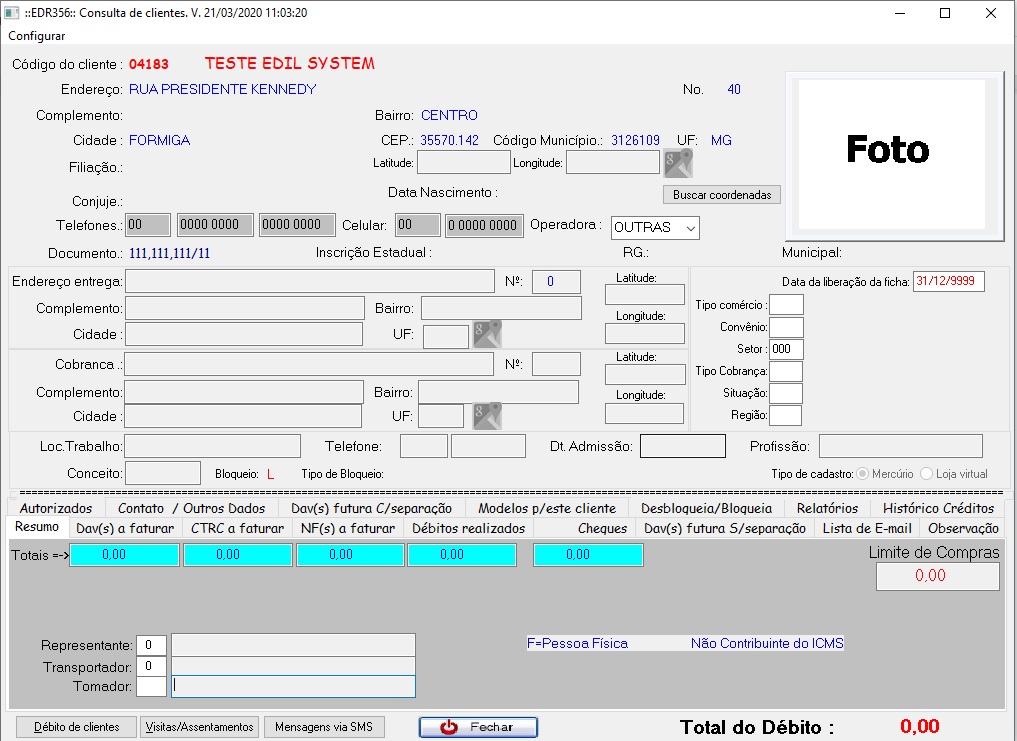Click the map icon beside Longitude field

[678, 163]
